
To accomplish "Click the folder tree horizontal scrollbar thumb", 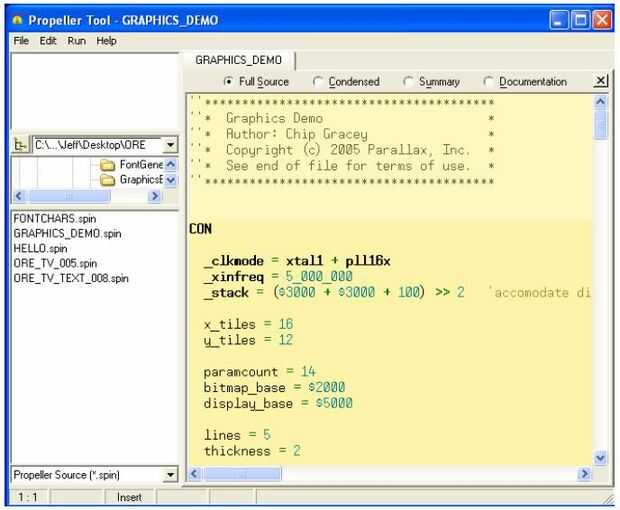I will pyautogui.click(x=69, y=196).
